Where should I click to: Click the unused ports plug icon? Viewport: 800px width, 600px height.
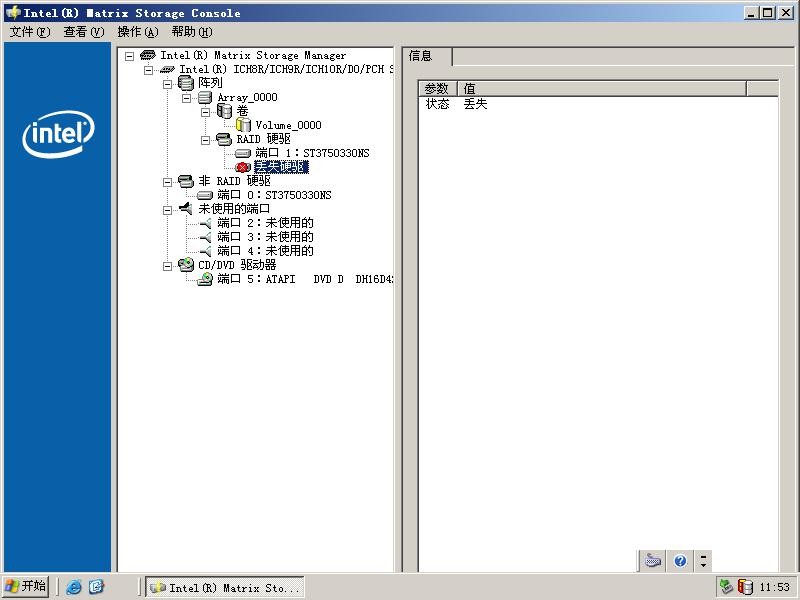[186, 209]
